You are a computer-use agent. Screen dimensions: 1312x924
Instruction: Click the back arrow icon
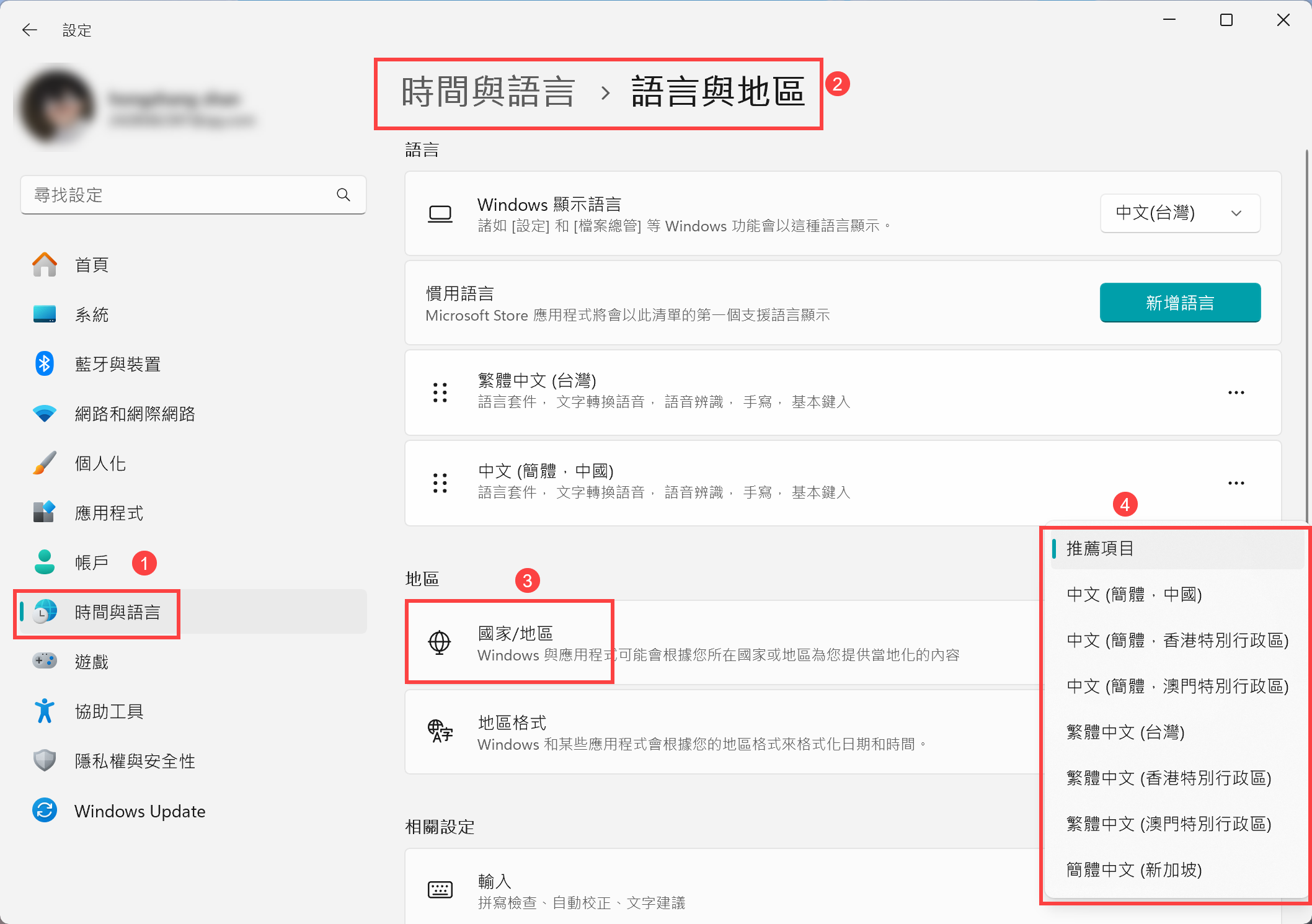[x=29, y=30]
